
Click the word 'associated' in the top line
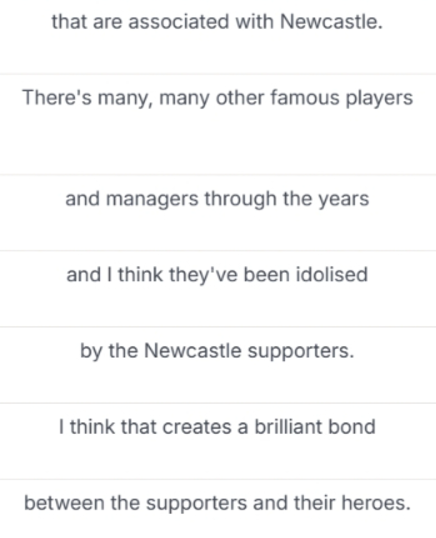179,22
